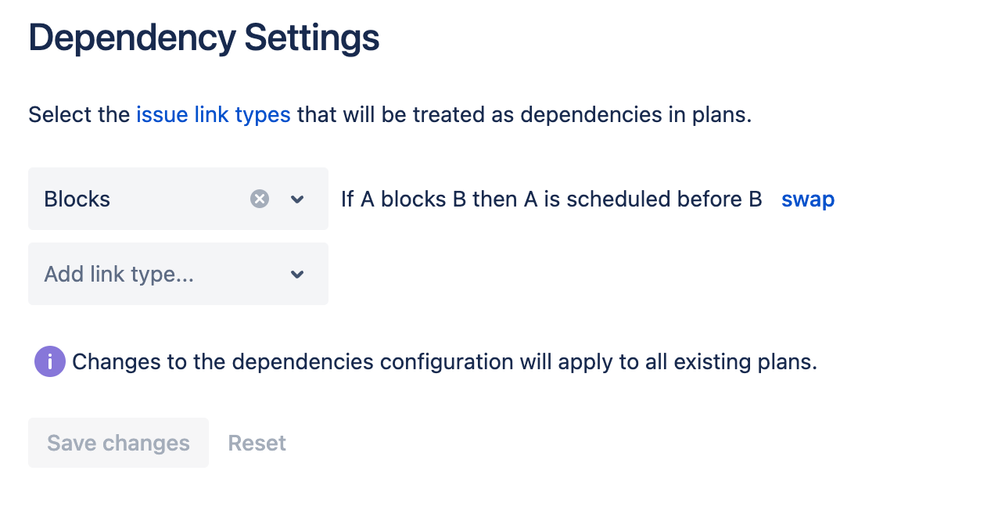Click the 'treated as dependencies in plans' text
This screenshot has width=998, height=521.
click(582, 115)
